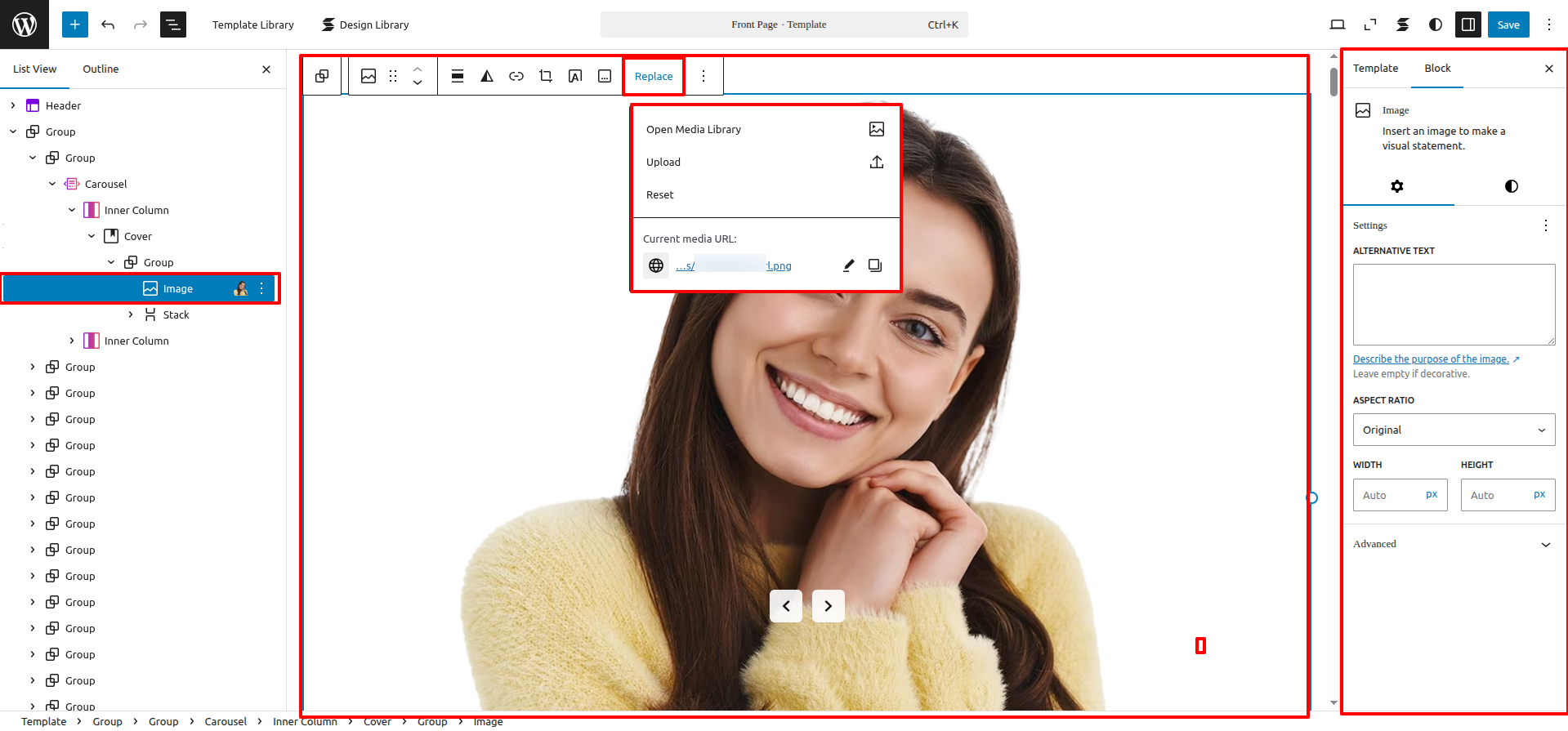Viewport: 1568px width, 731px height.
Task: Click the vertical scrollbar thumb on canvas
Action: (1333, 82)
